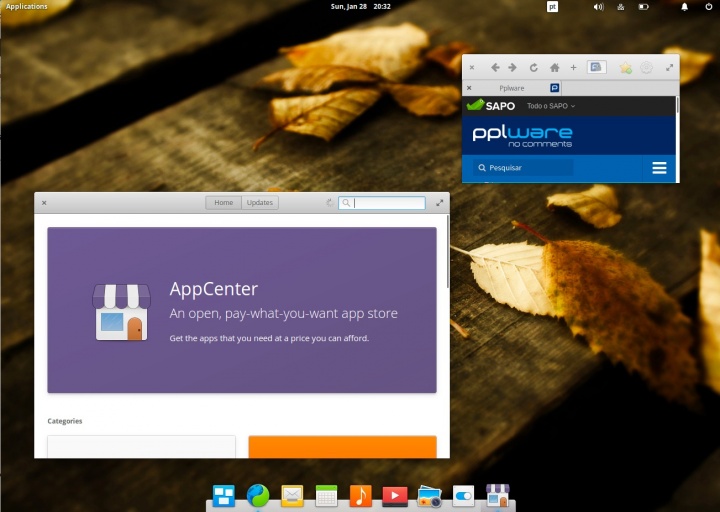The height and width of the screenshot is (512, 720).
Task: Click the Pesquisar search box
Action: [x=522, y=168]
